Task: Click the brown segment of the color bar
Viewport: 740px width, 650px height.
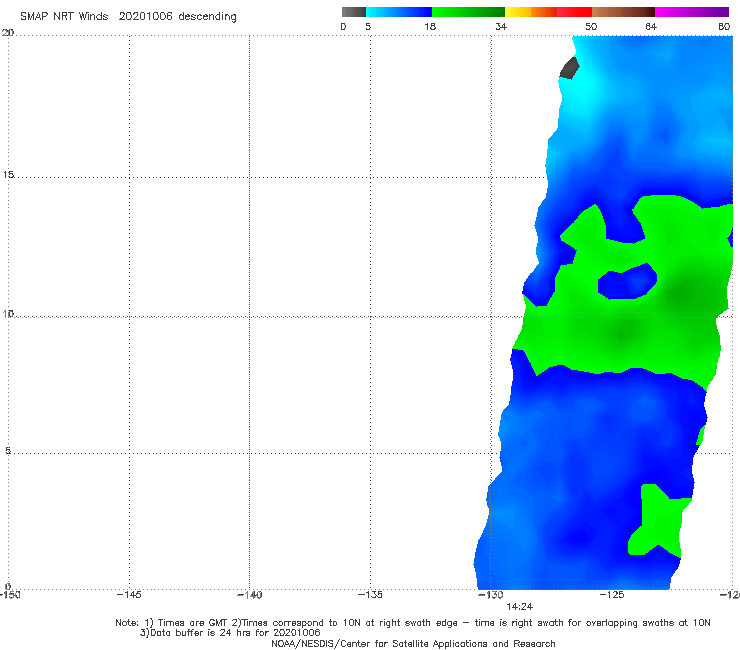Action: pyautogui.click(x=623, y=12)
